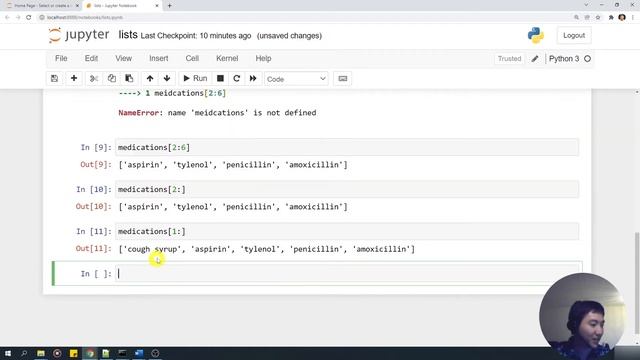Log out with the Logout button
This screenshot has height=360, width=640.
click(574, 36)
